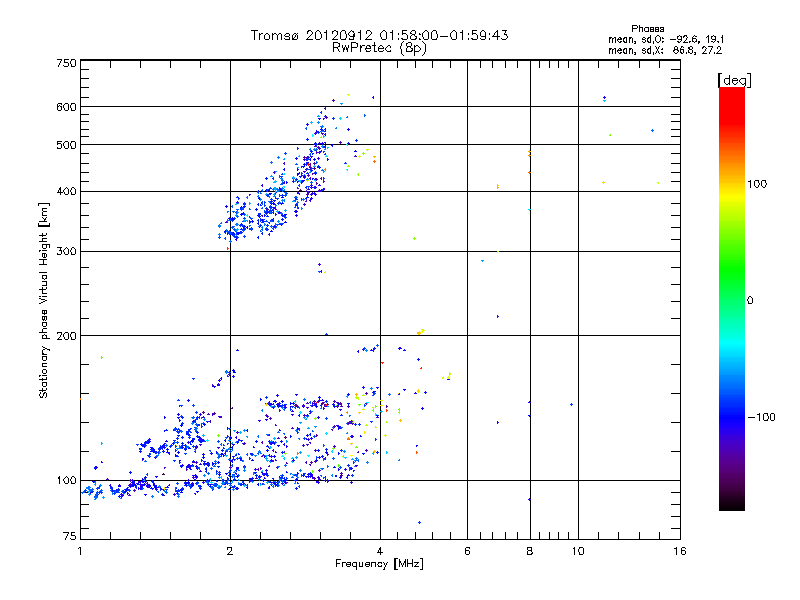
Task: Click the y-axis '600' tick label
Action: 66,107
